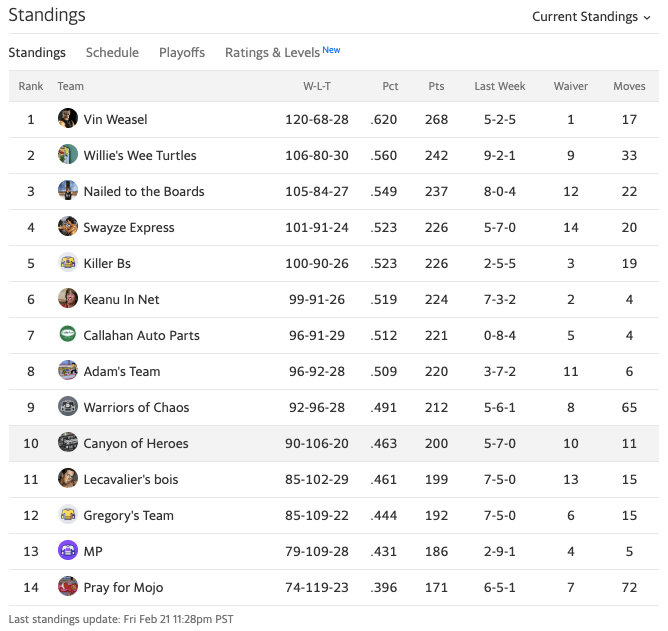Click the Pts column header
The height and width of the screenshot is (631, 668).
point(436,86)
